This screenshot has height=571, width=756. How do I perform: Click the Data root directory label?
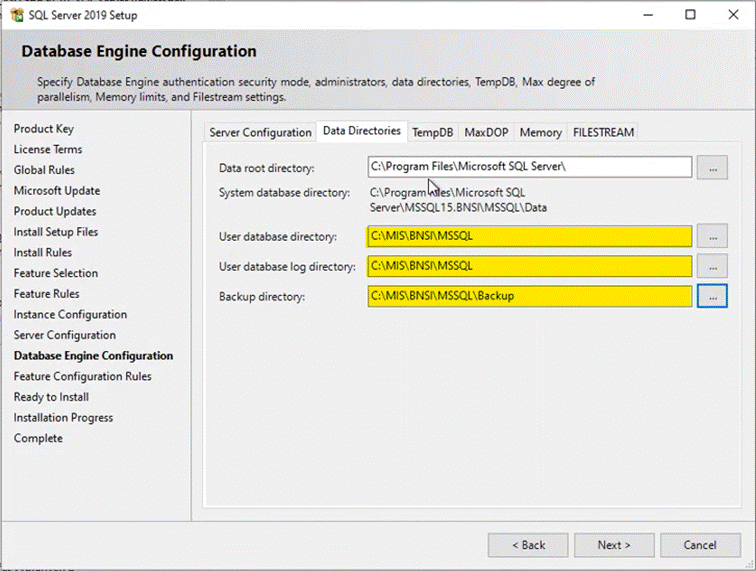[267, 168]
